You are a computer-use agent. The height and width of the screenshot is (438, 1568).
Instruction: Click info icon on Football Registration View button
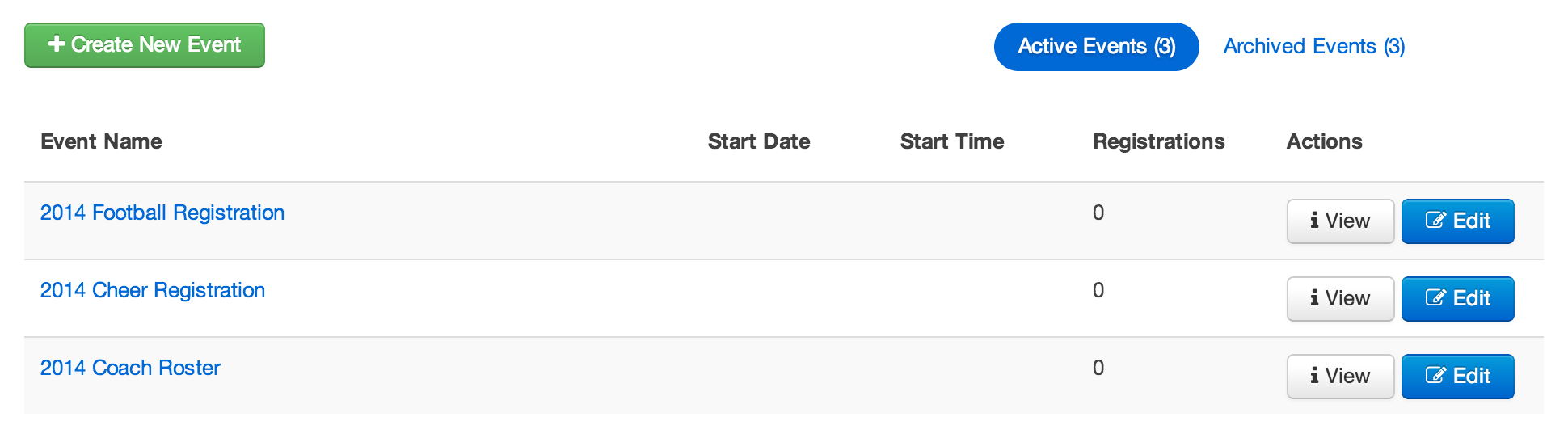[x=1315, y=221]
